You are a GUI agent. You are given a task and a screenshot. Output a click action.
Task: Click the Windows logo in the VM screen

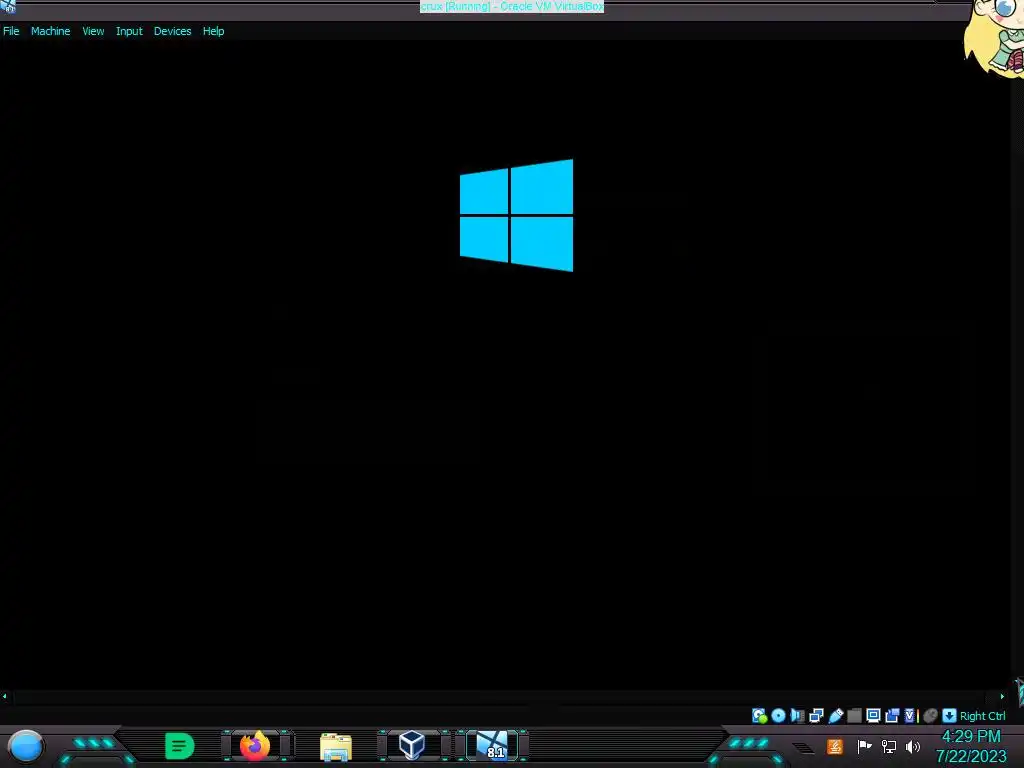(x=517, y=215)
